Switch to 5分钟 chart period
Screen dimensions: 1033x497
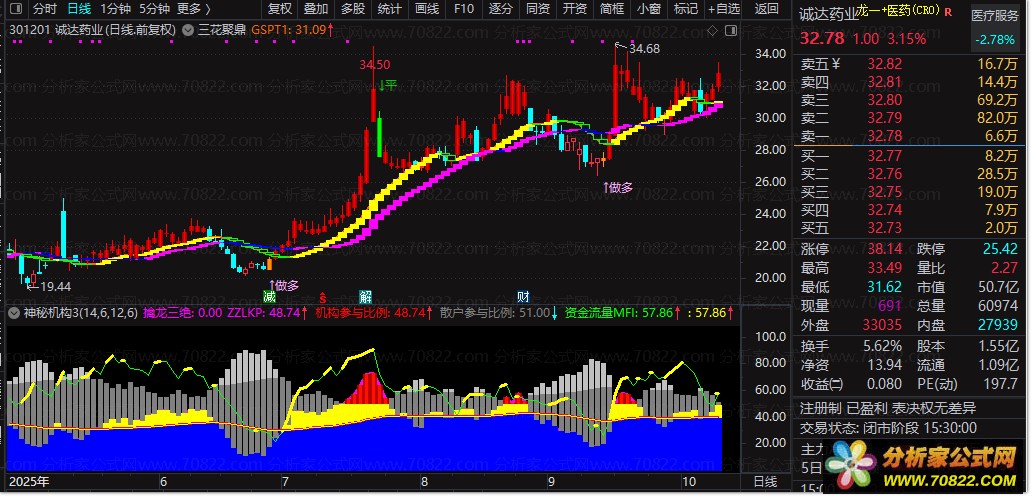click(x=155, y=9)
